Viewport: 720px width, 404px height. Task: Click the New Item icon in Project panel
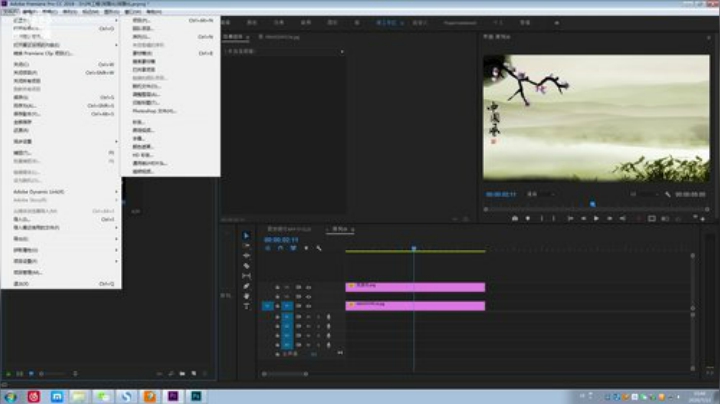tap(194, 374)
